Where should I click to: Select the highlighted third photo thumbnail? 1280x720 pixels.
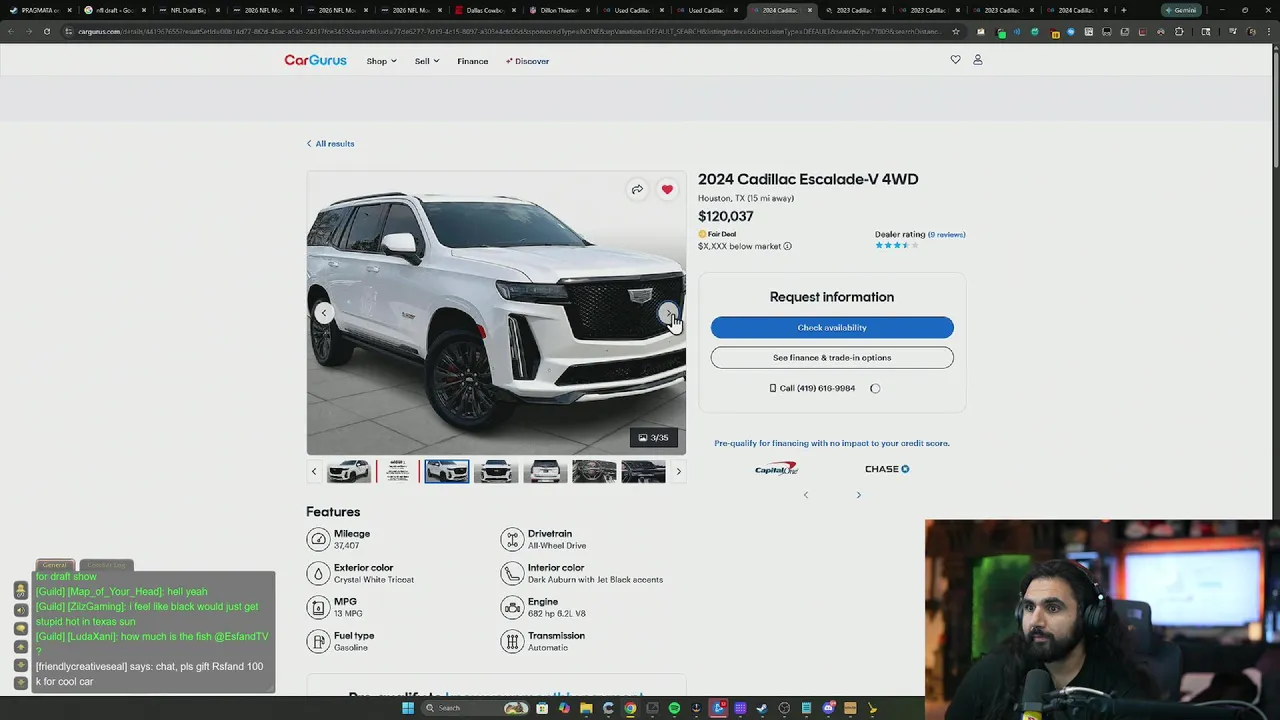point(446,471)
